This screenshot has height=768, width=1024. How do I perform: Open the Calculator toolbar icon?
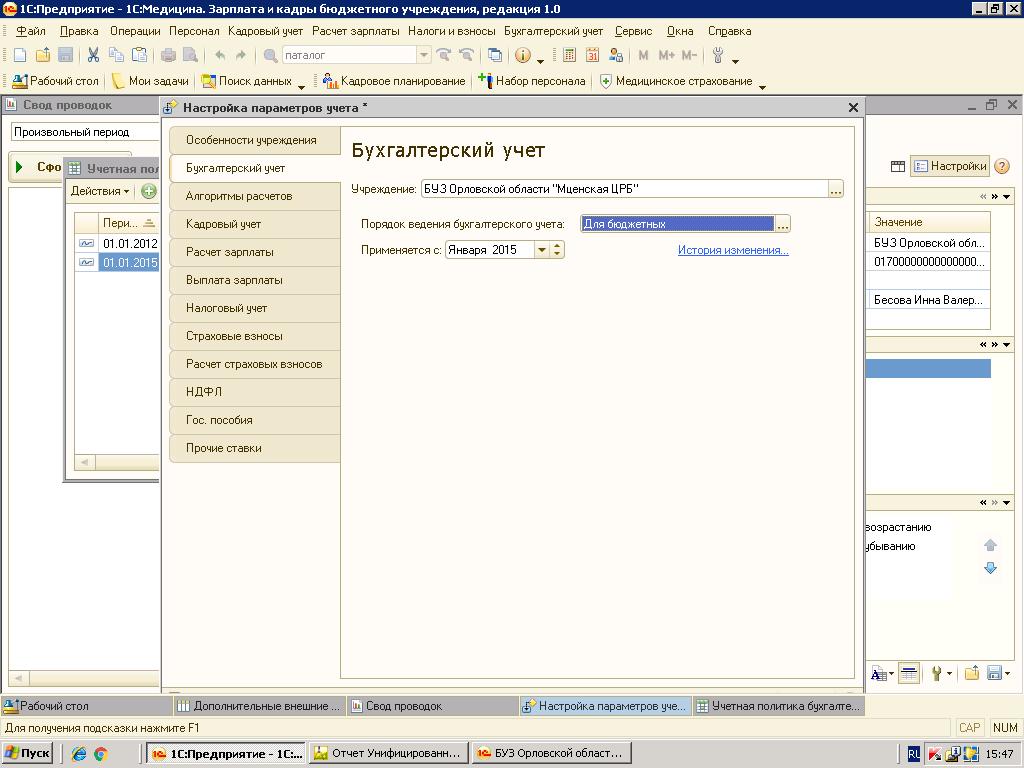569,56
